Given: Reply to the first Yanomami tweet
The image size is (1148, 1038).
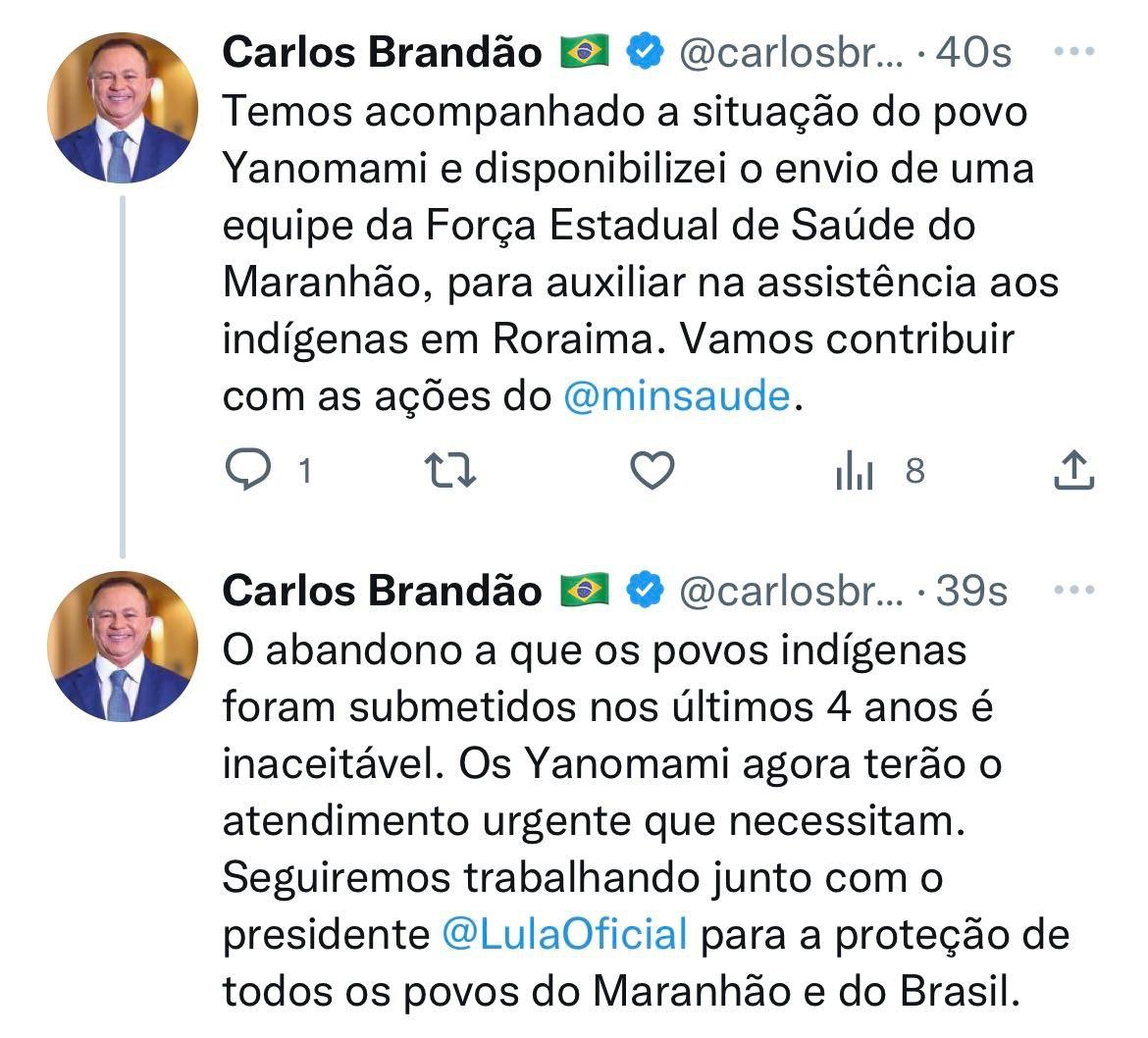Looking at the screenshot, I should tap(248, 472).
